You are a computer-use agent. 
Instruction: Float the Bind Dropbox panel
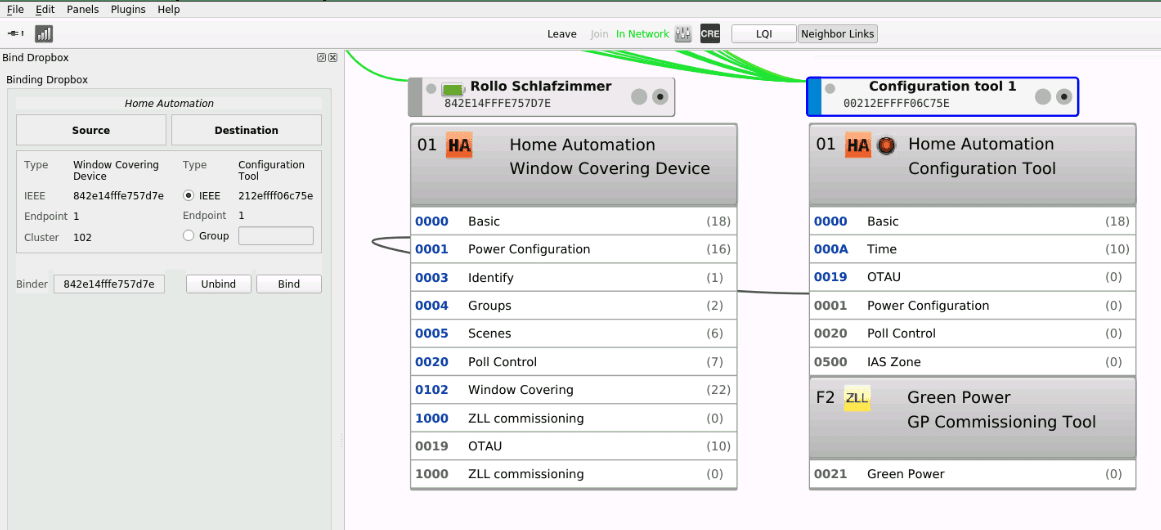point(321,58)
